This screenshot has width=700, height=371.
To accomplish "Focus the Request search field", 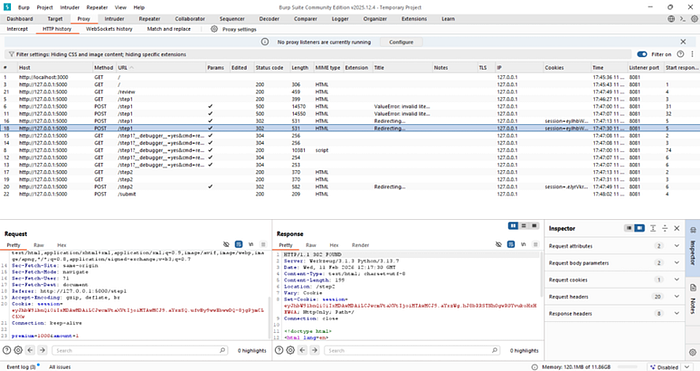I will click(140, 350).
